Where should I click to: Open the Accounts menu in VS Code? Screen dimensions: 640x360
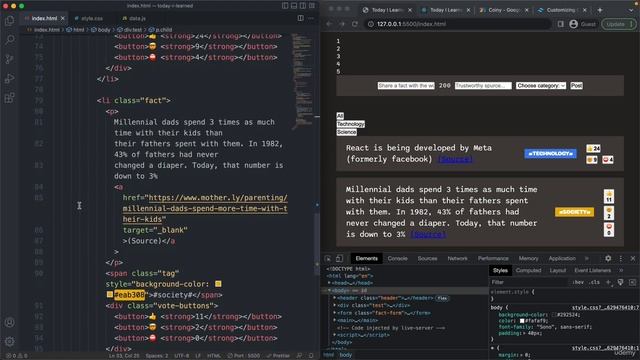click(10, 322)
